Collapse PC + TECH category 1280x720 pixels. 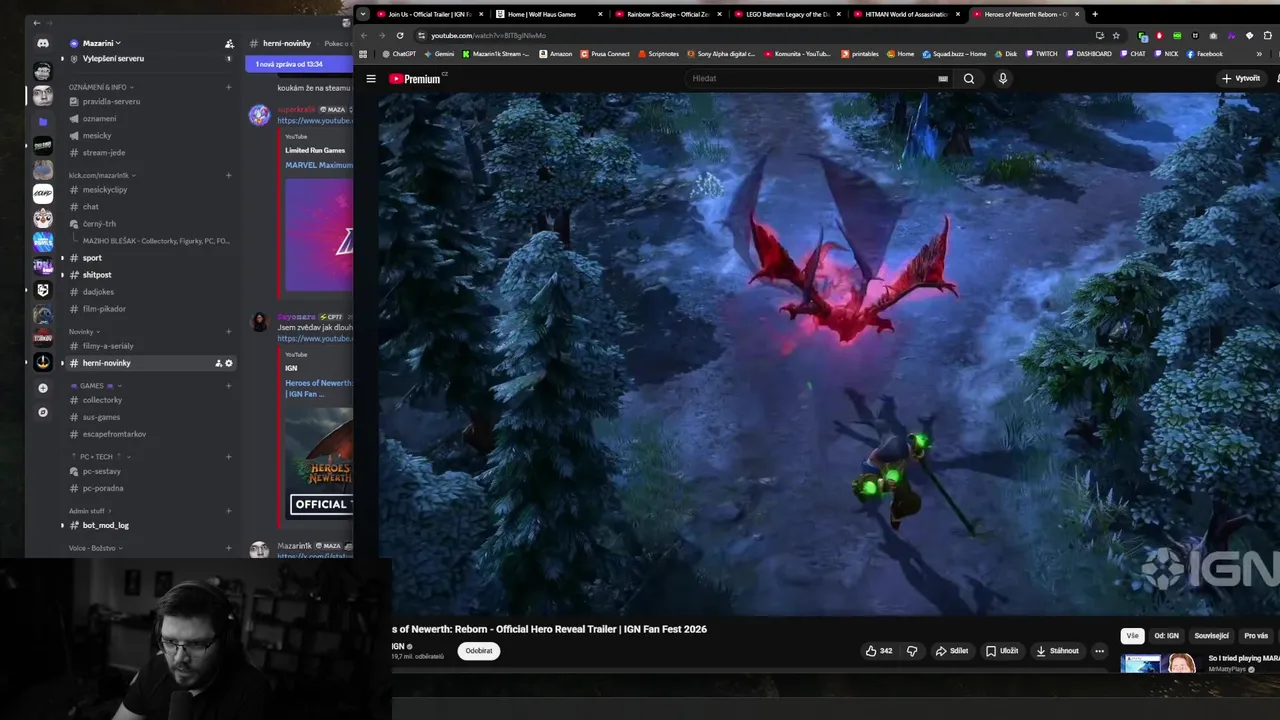(x=100, y=456)
